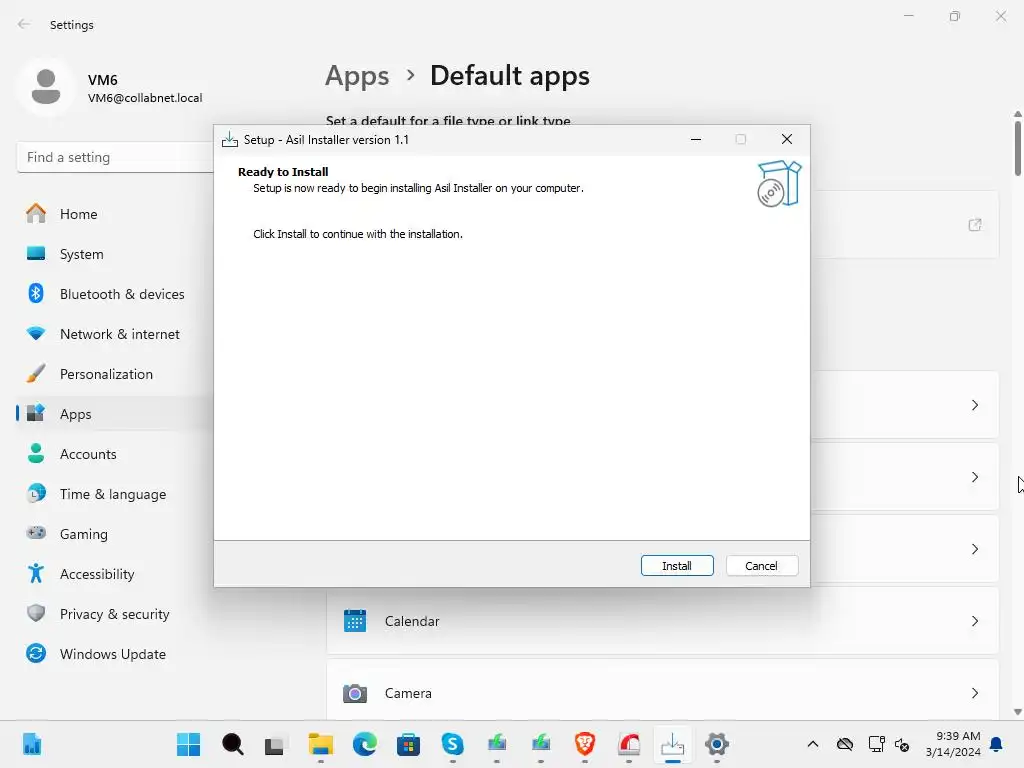Click the Network wifi icon in sidebar
The image size is (1024, 768).
click(x=36, y=333)
